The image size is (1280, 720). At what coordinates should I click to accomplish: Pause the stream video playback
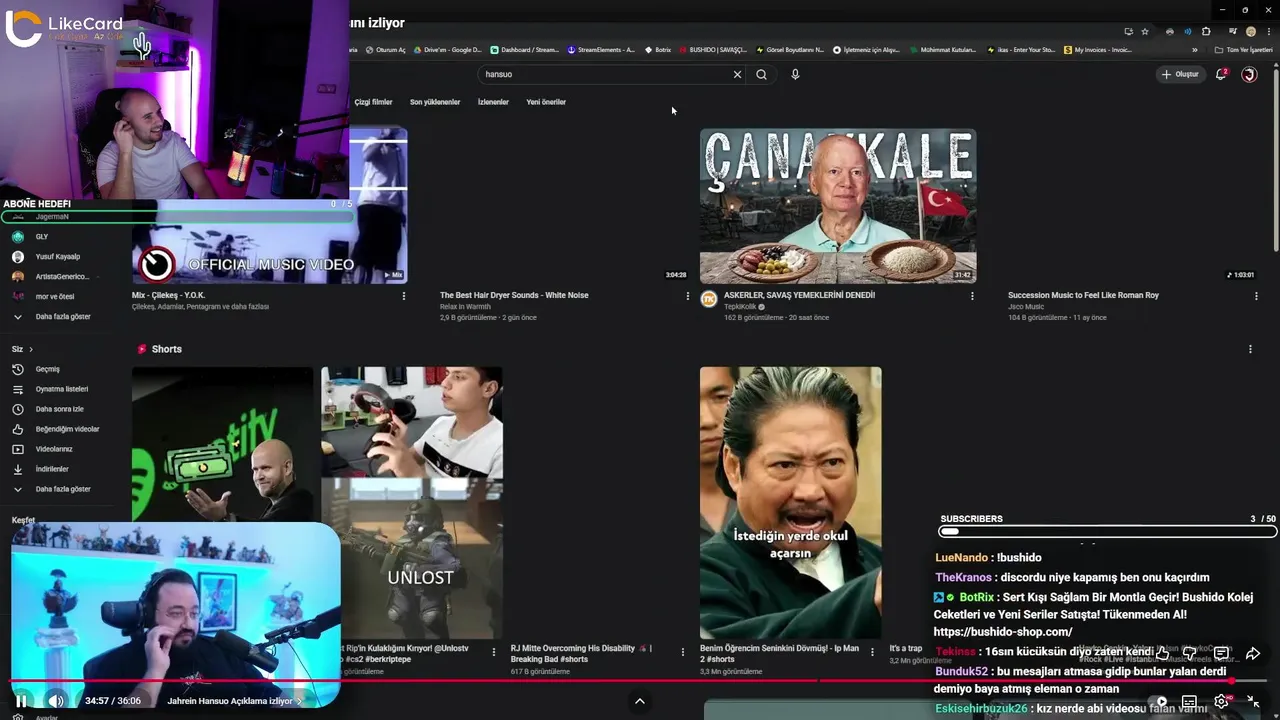(21, 701)
